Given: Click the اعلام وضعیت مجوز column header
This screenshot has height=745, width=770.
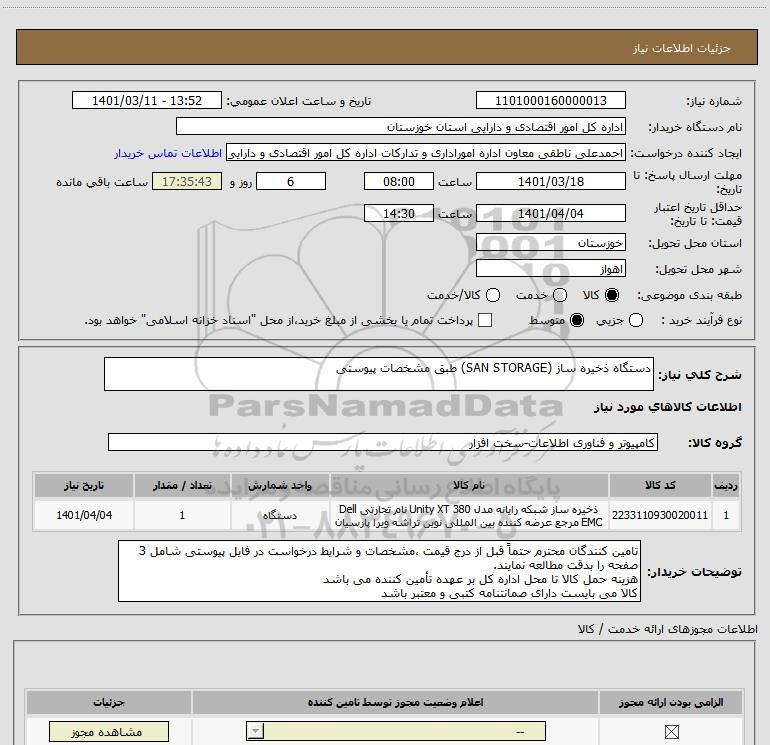Looking at the screenshot, I should (x=395, y=702).
